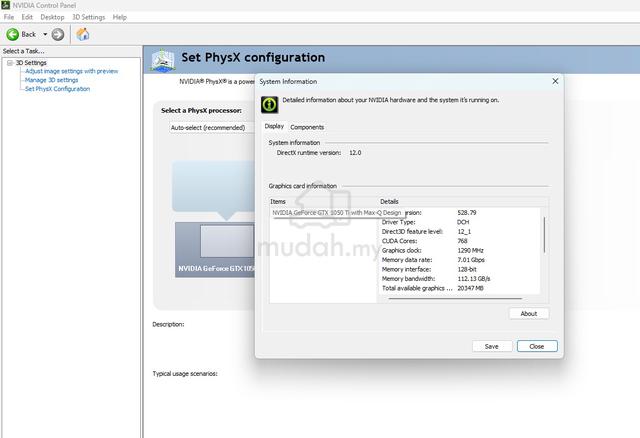Click the Details column header
The image size is (640, 438).
tap(389, 202)
